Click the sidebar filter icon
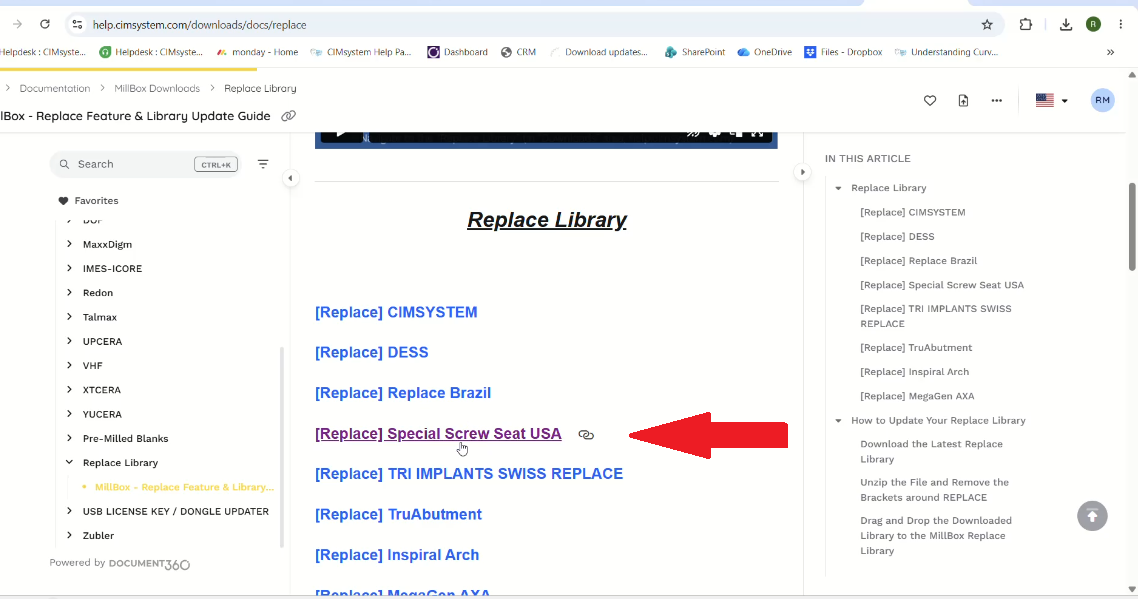The width and height of the screenshot is (1138, 599). point(263,164)
